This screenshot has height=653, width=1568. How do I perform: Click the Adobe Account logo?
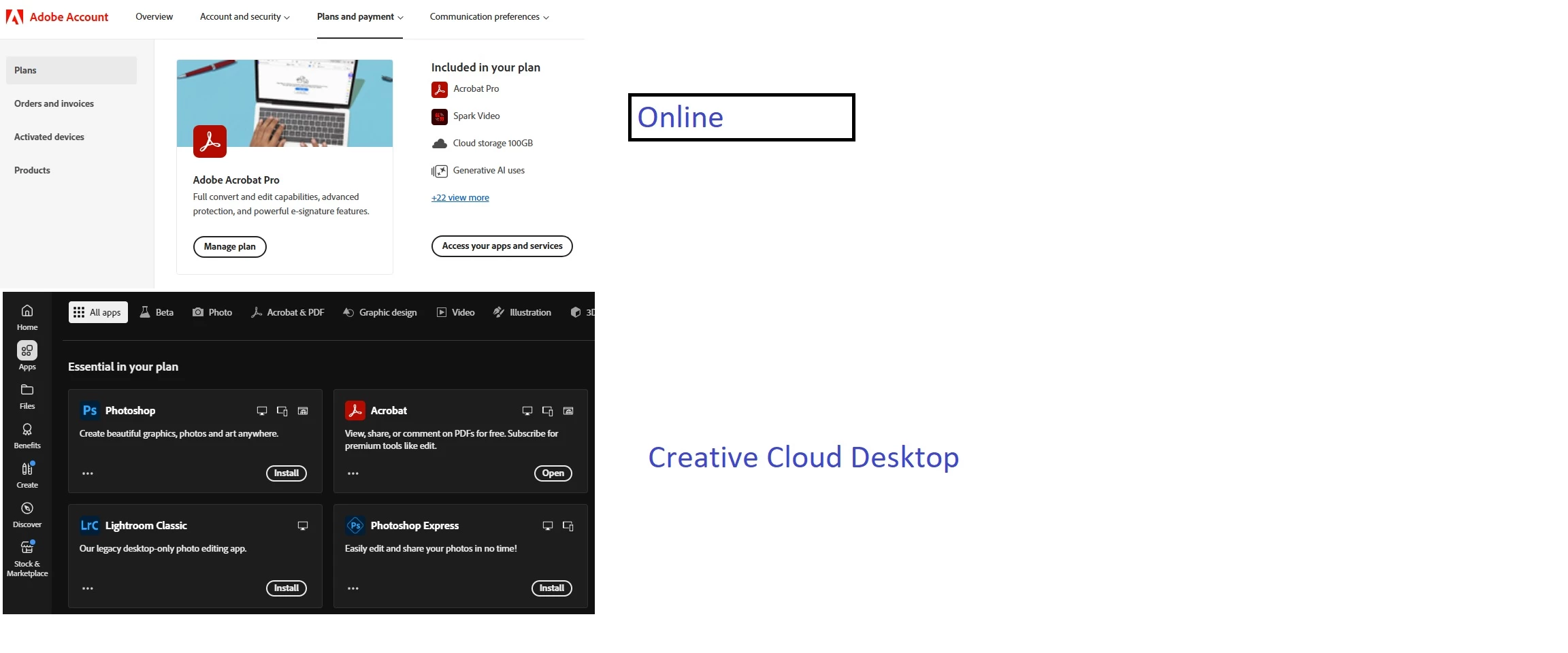point(57,17)
